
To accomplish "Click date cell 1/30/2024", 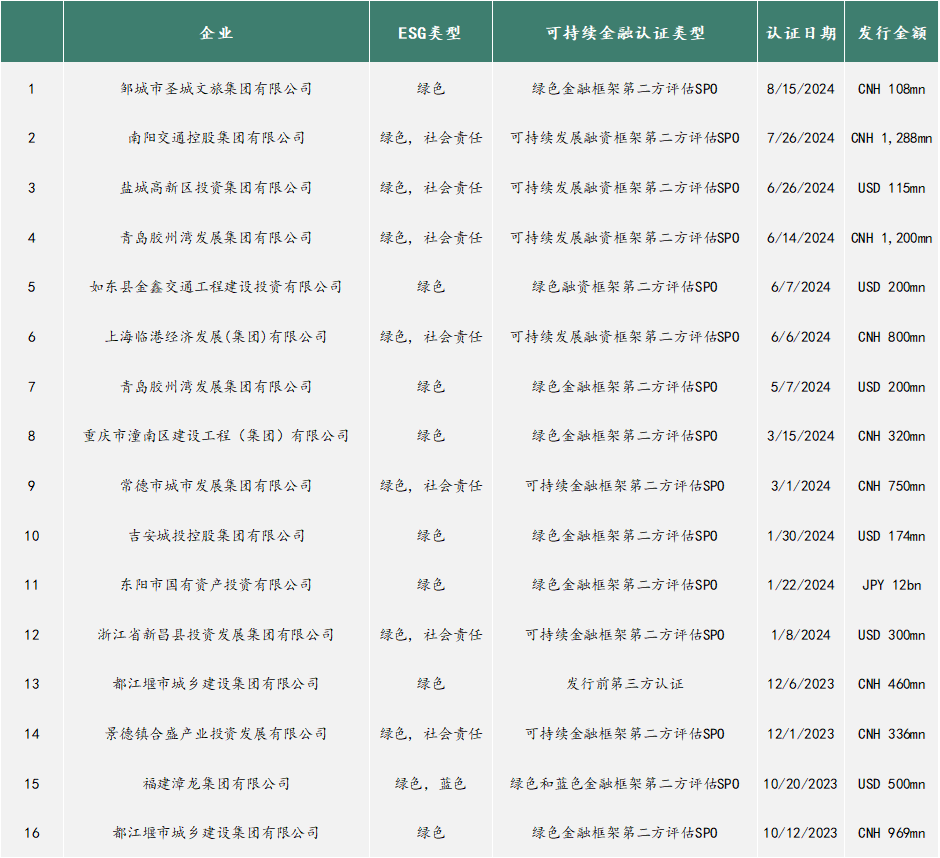I will click(800, 535).
